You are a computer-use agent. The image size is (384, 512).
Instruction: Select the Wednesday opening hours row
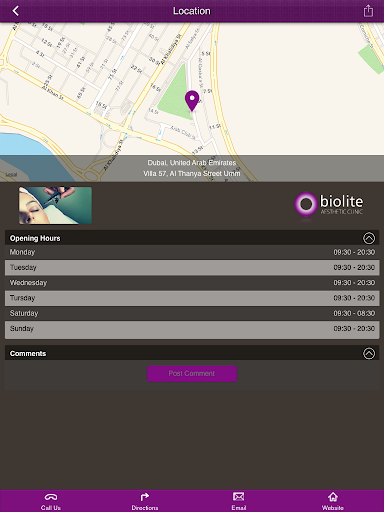pyautogui.click(x=192, y=283)
